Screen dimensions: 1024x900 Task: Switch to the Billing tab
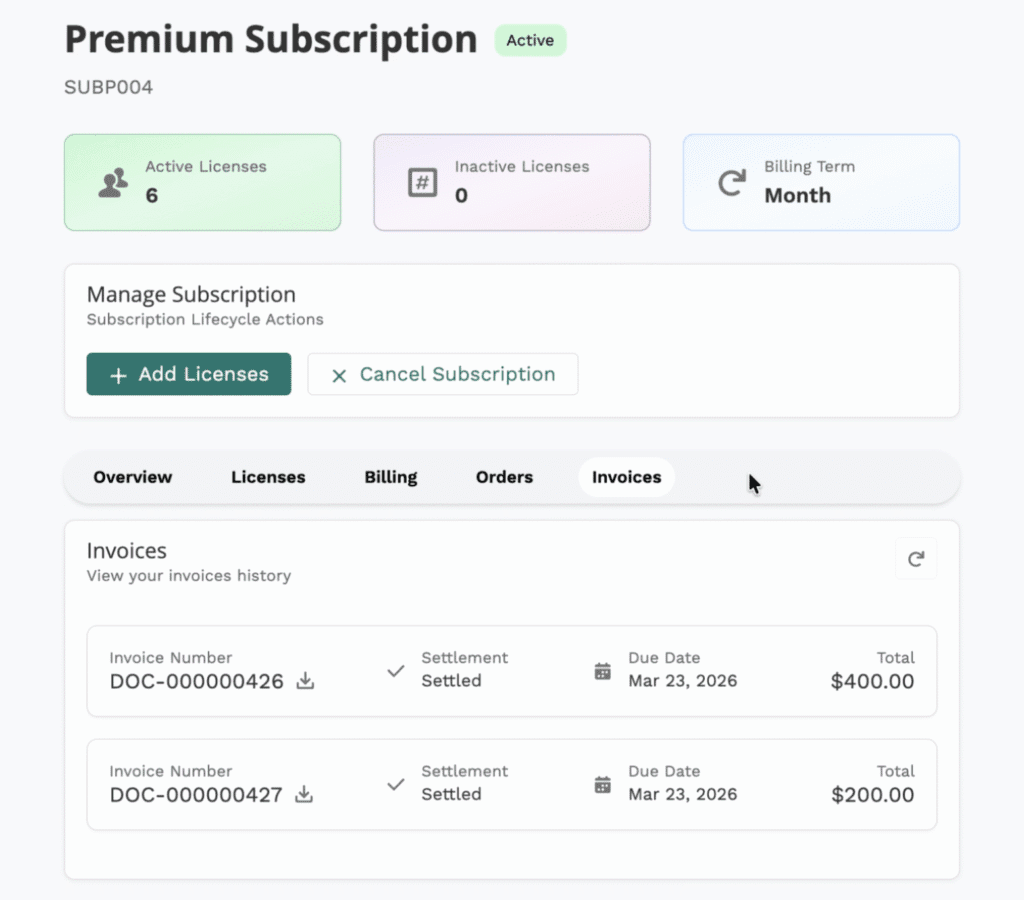click(x=390, y=477)
